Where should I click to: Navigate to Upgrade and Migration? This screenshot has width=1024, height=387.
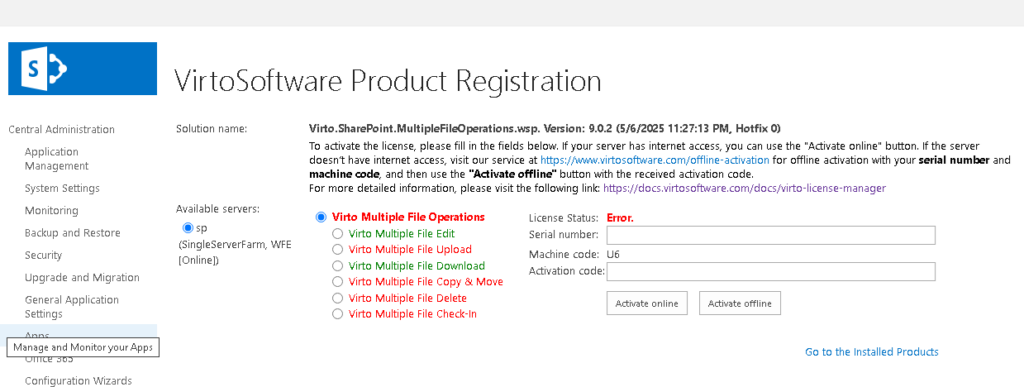coord(82,277)
